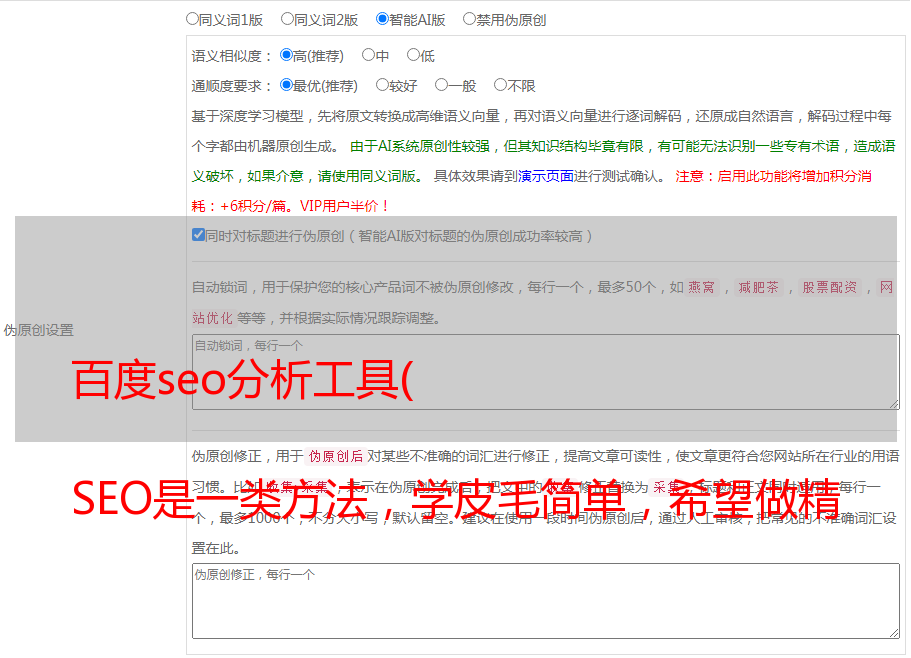
Task: Select the 同义词2版 radio option
Action: pyautogui.click(x=287, y=19)
